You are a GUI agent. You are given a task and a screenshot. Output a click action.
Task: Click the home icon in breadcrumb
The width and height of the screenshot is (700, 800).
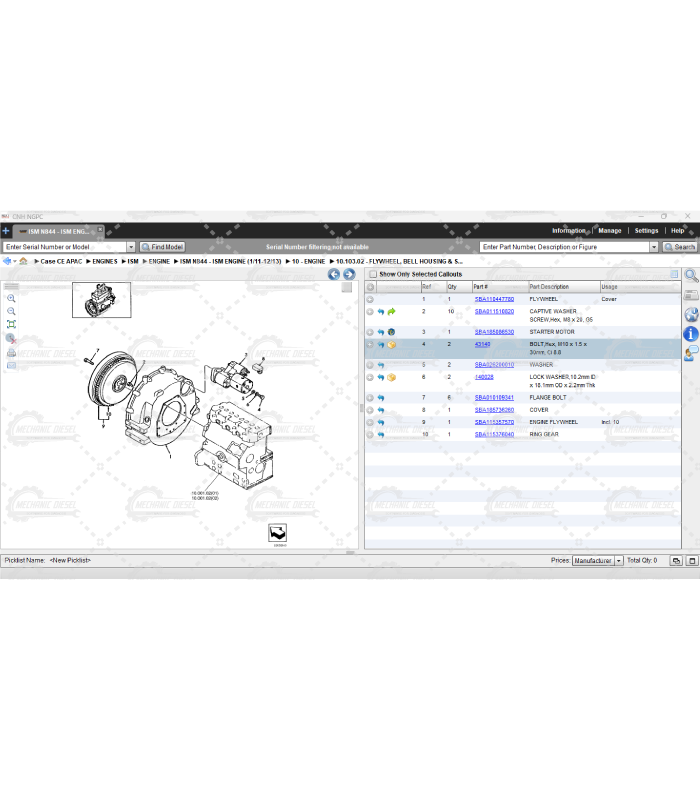tap(22, 261)
